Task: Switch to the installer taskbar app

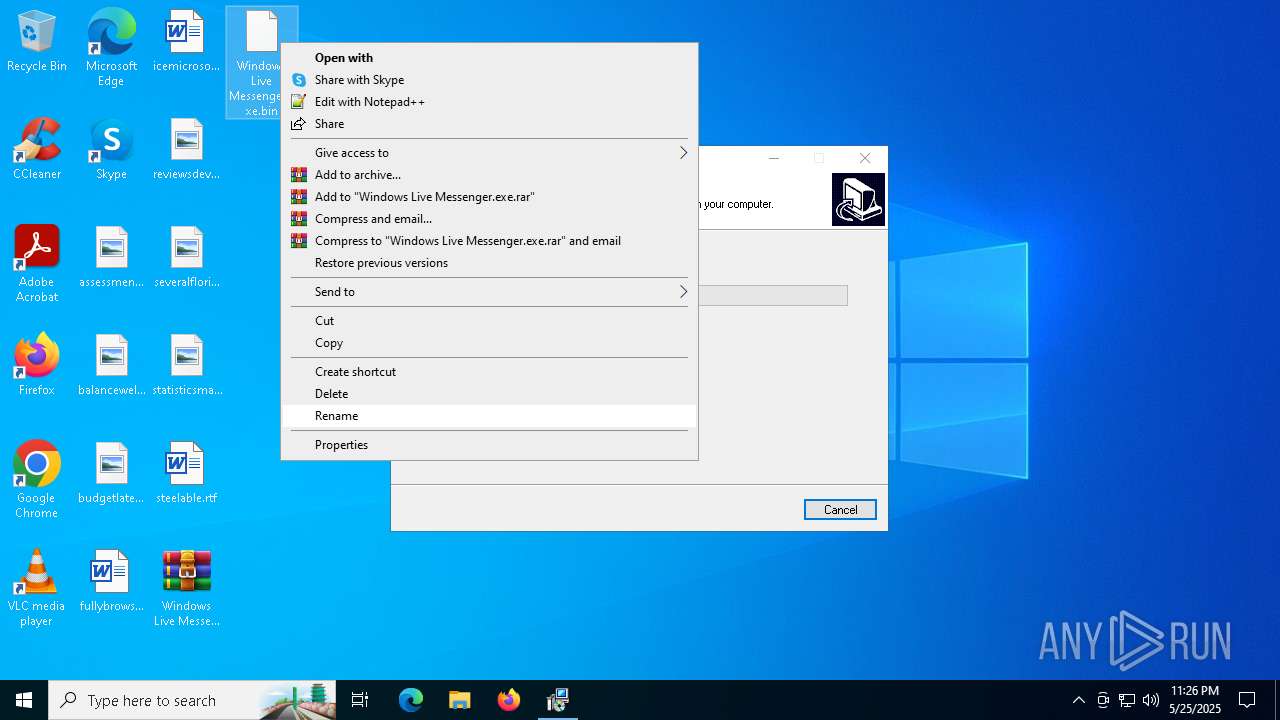Action: [558, 700]
